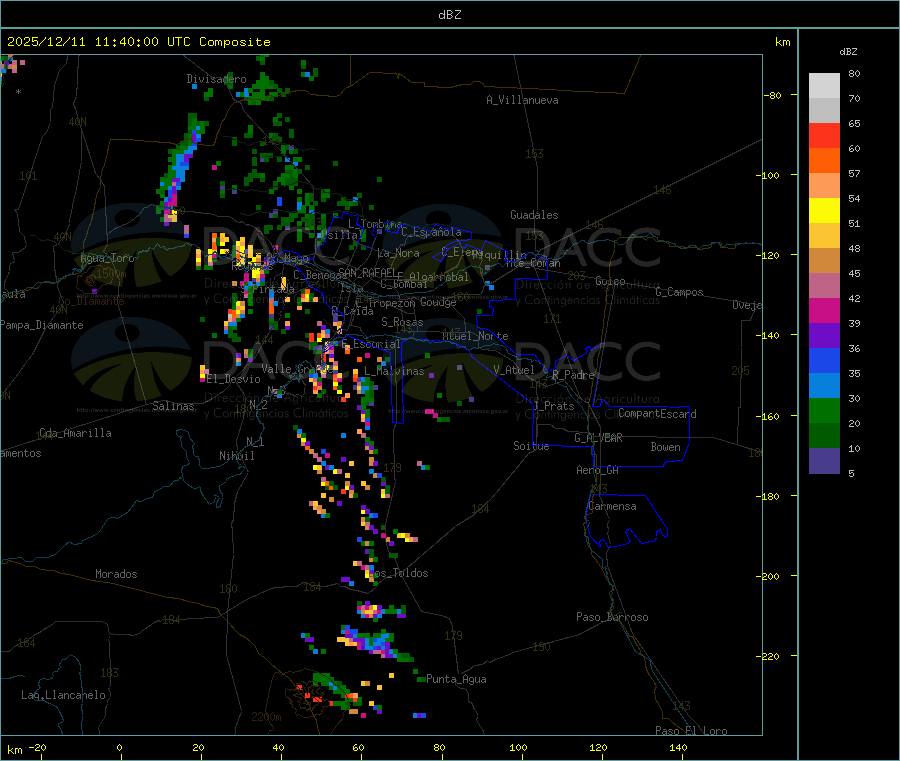Click the 'G_Campos' place label
Screen dimensions: 900x761
[x=680, y=292]
